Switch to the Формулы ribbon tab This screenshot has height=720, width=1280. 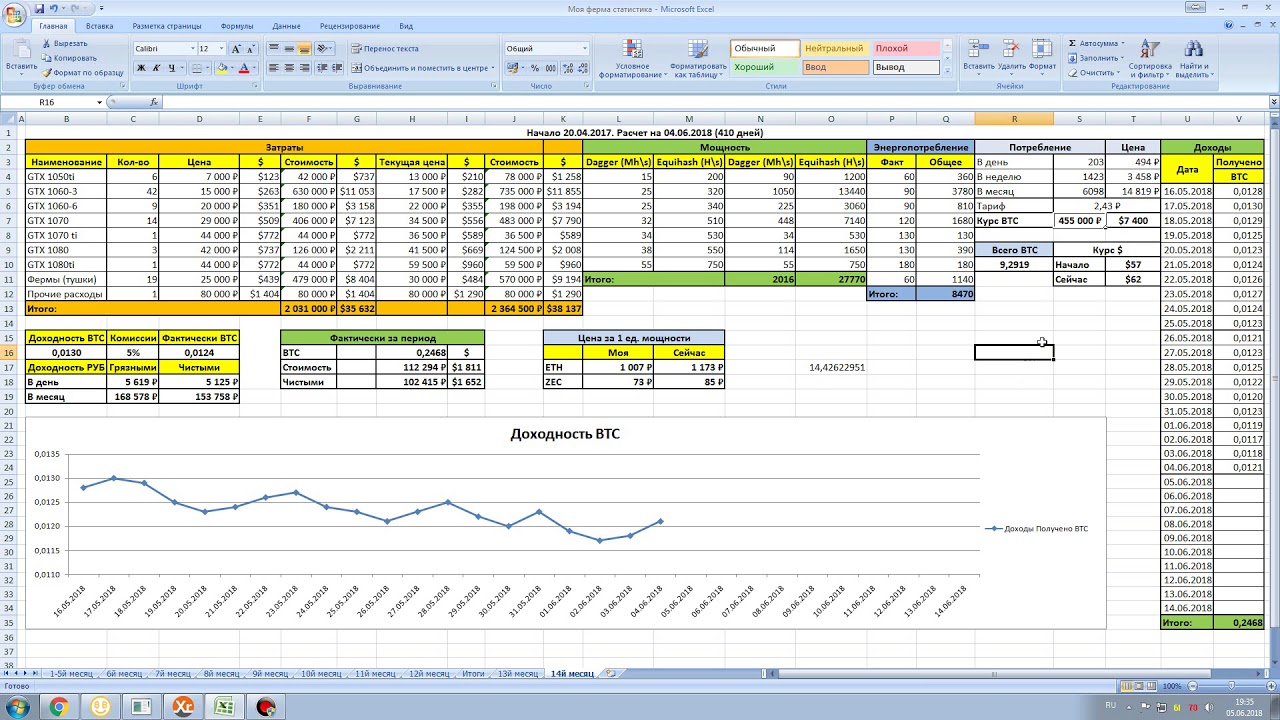237,26
